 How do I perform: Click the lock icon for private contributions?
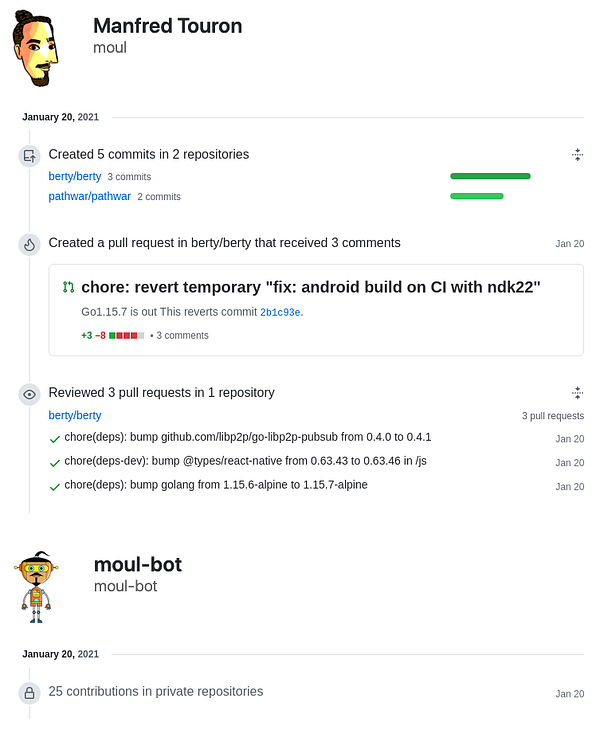[29, 693]
